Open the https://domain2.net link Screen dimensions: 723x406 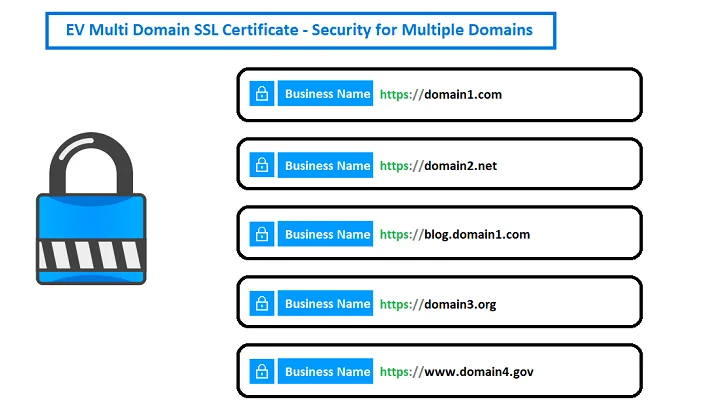click(438, 166)
